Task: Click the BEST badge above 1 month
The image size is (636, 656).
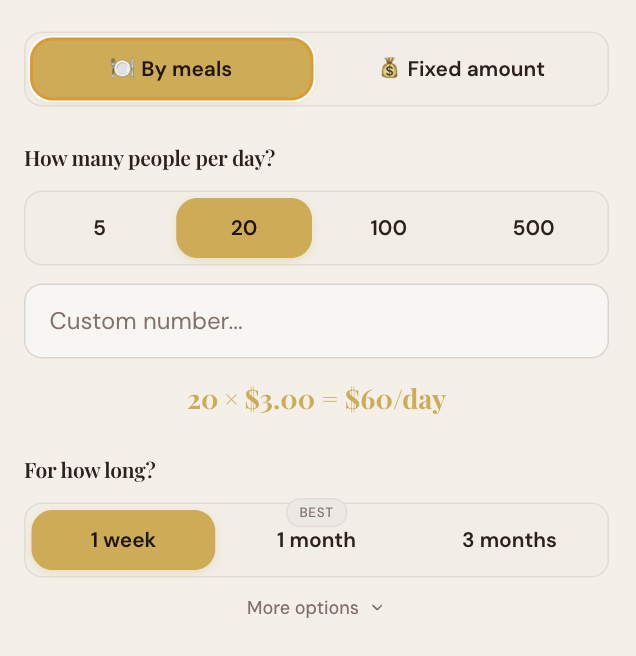Action: 316,513
